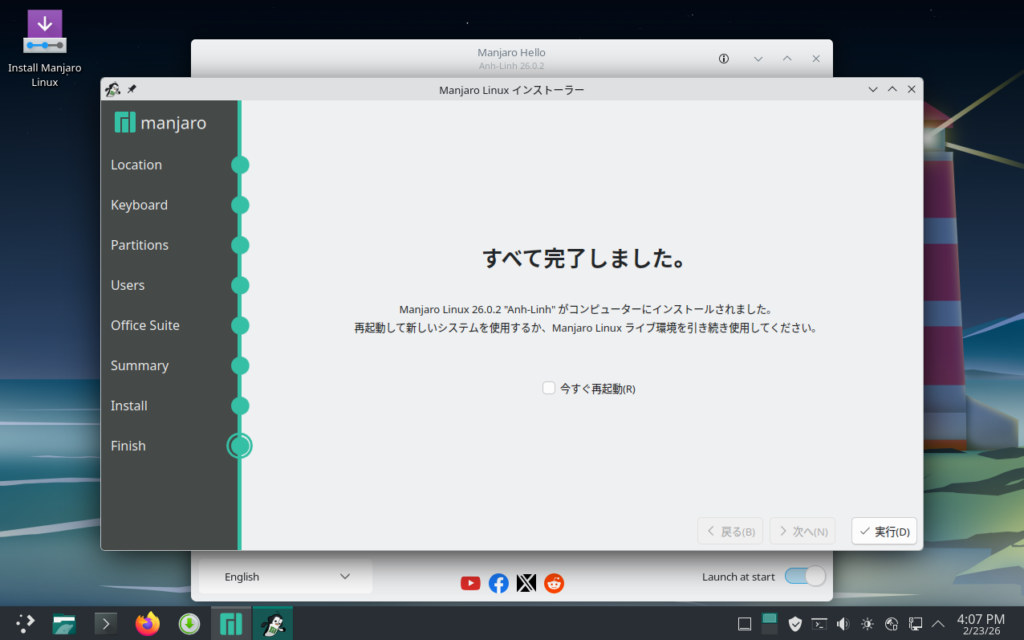The height and width of the screenshot is (640, 1024).
Task: Open the Install Manjaro Linux desktop icon
Action: [44, 33]
